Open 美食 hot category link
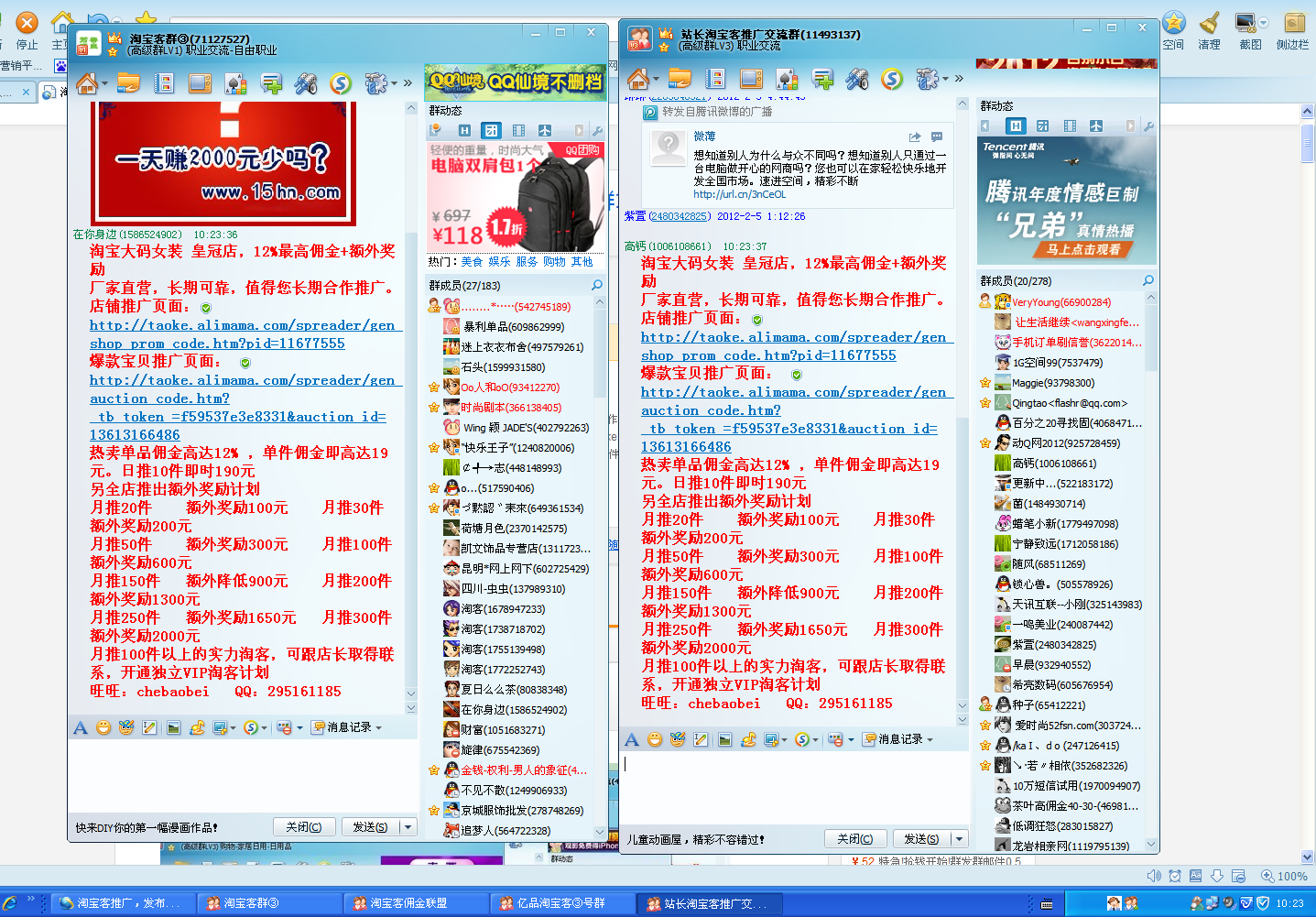Viewport: 1316px width, 917px height. (472, 262)
